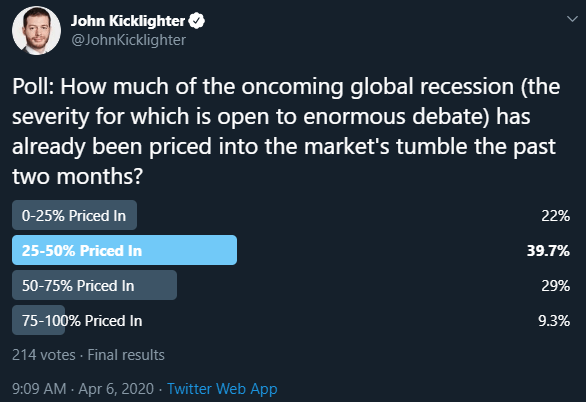Click the 29% poll result value
The image size is (586, 402).
[555, 286]
